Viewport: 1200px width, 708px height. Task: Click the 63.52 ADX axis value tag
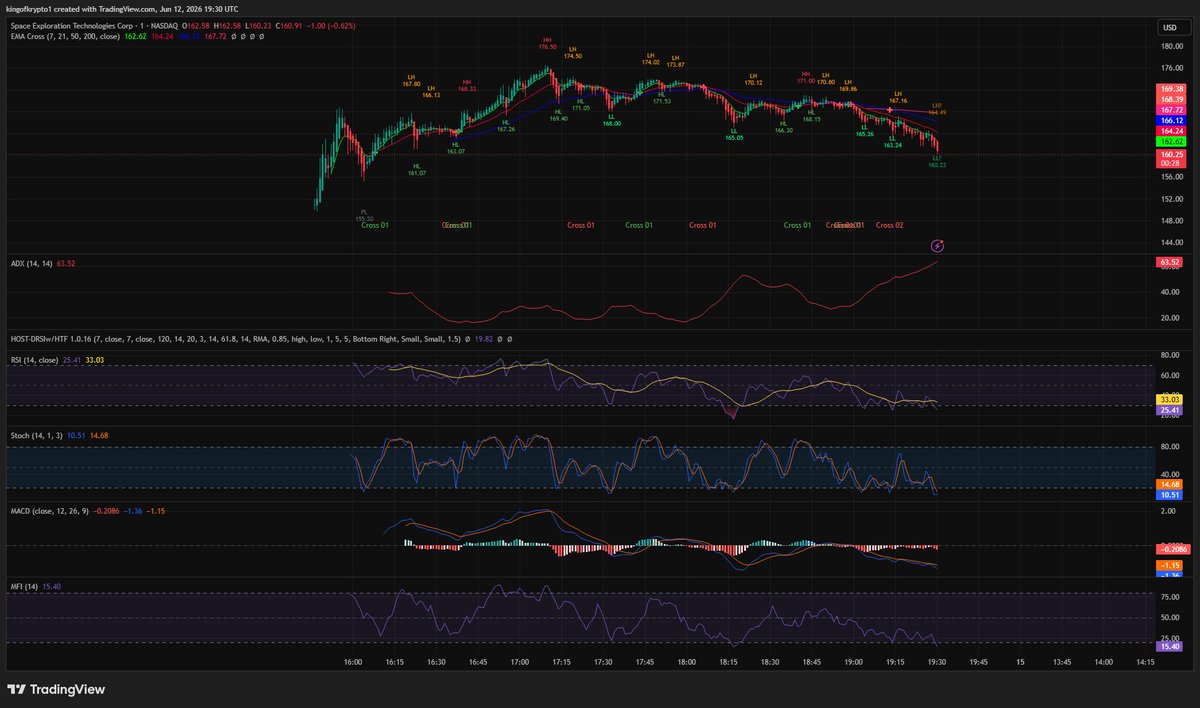click(x=1170, y=262)
